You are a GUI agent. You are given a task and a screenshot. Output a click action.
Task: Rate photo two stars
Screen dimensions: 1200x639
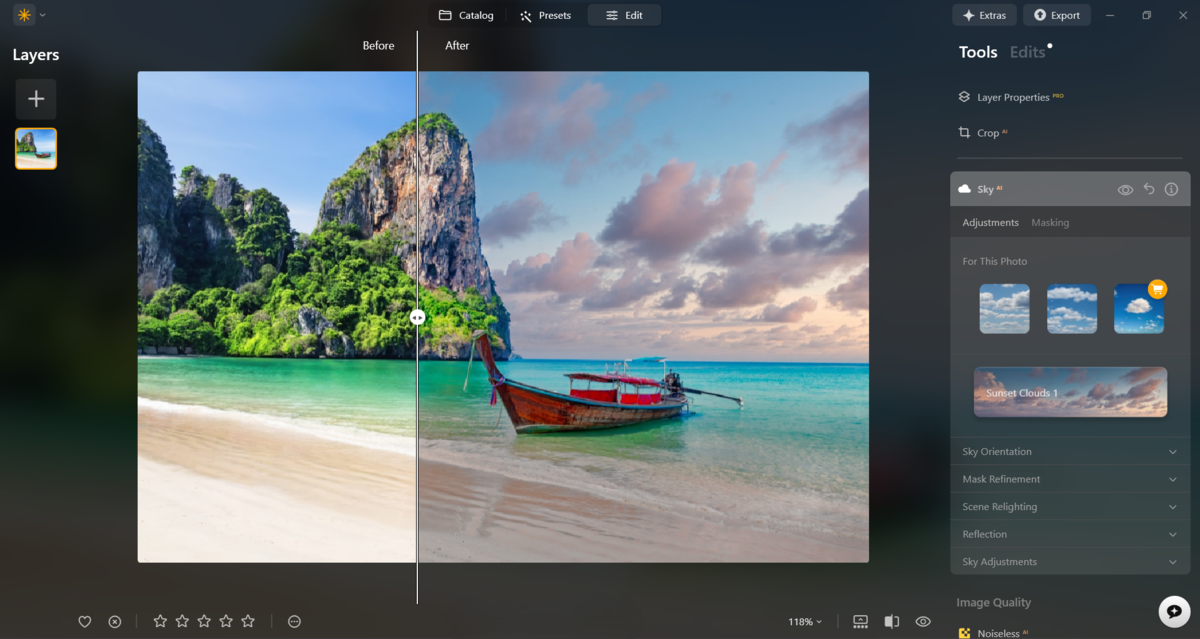pos(182,622)
